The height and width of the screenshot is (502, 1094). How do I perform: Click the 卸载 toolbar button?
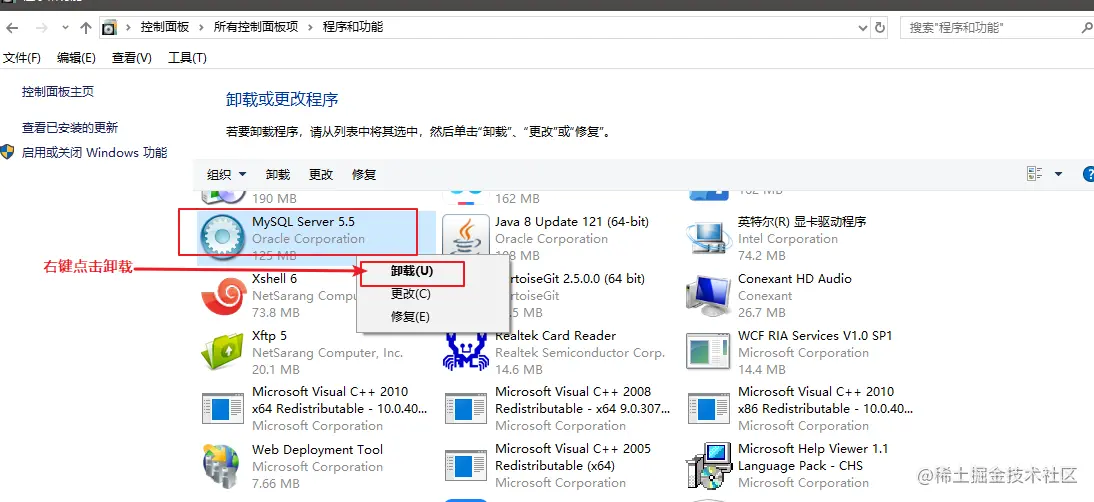tap(278, 174)
